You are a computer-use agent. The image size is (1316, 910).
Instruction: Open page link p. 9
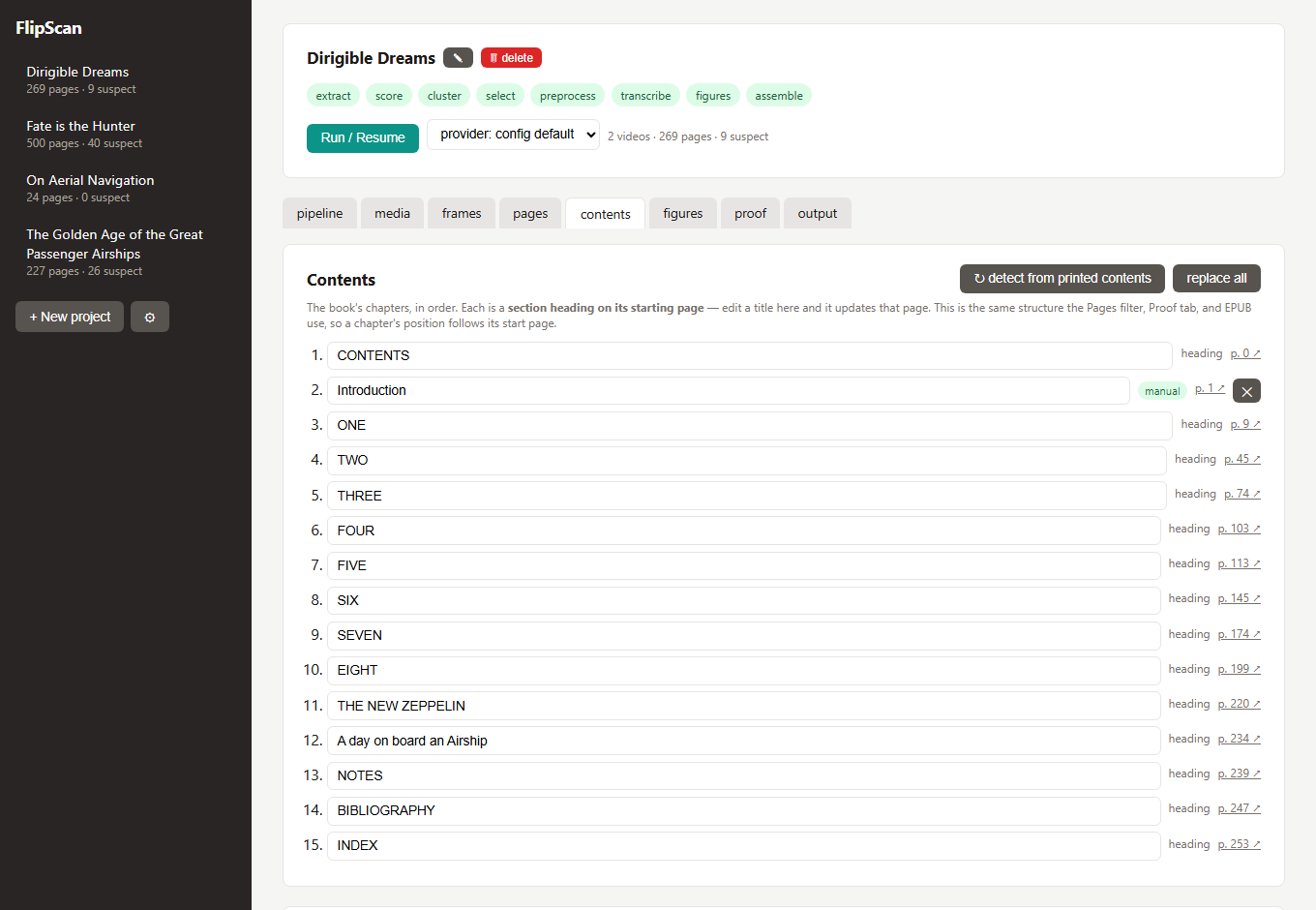tap(1245, 424)
